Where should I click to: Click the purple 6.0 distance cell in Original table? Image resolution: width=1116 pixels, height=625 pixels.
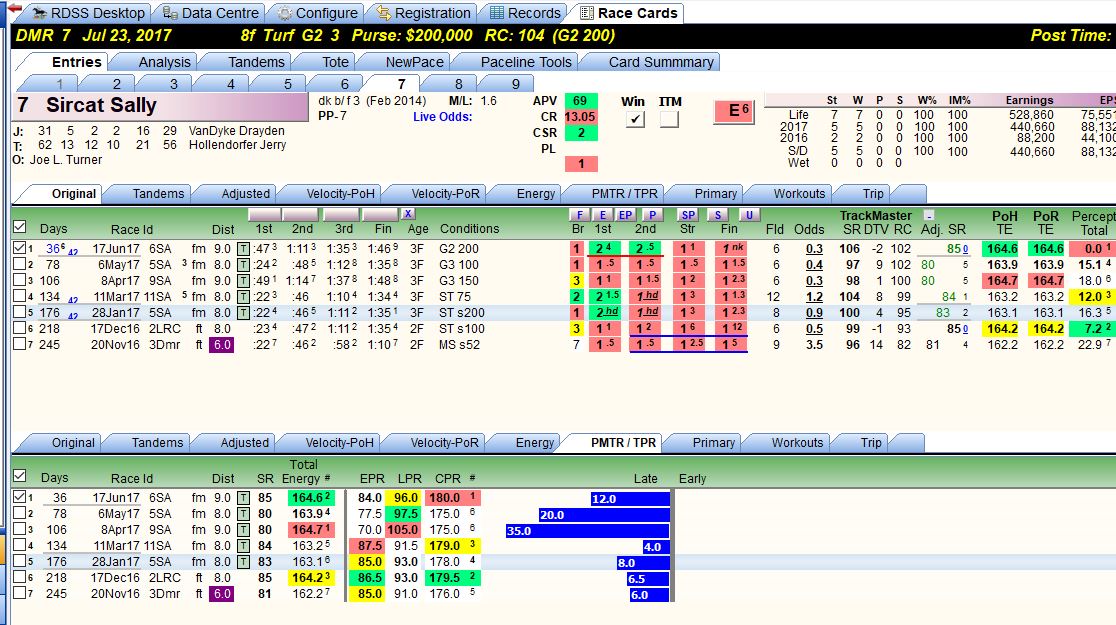pos(222,345)
